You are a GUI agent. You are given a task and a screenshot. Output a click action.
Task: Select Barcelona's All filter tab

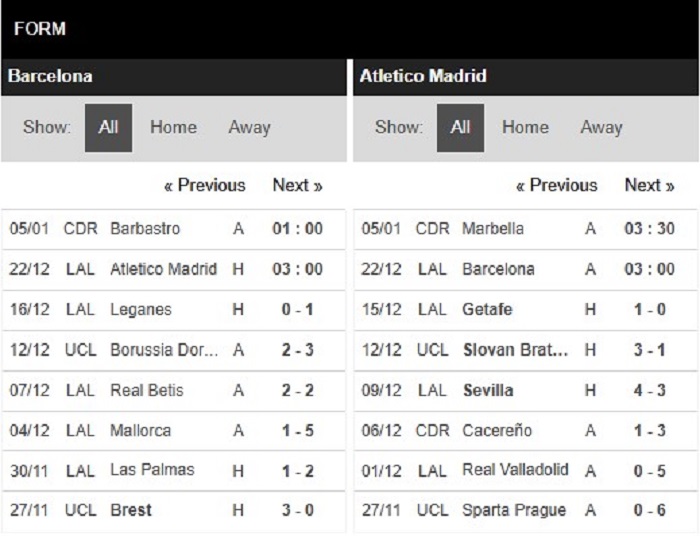108,128
